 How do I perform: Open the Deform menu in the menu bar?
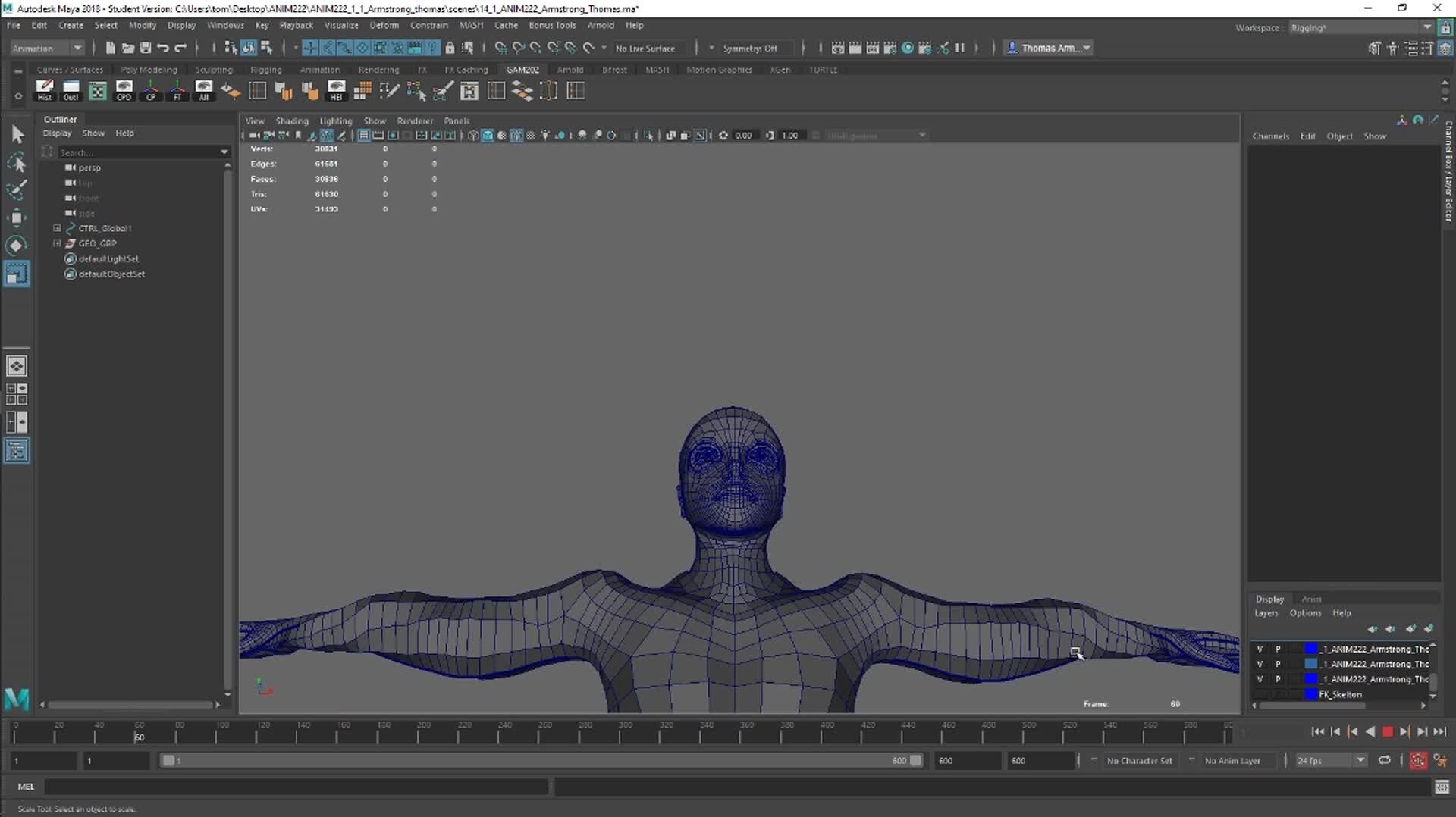pos(384,25)
